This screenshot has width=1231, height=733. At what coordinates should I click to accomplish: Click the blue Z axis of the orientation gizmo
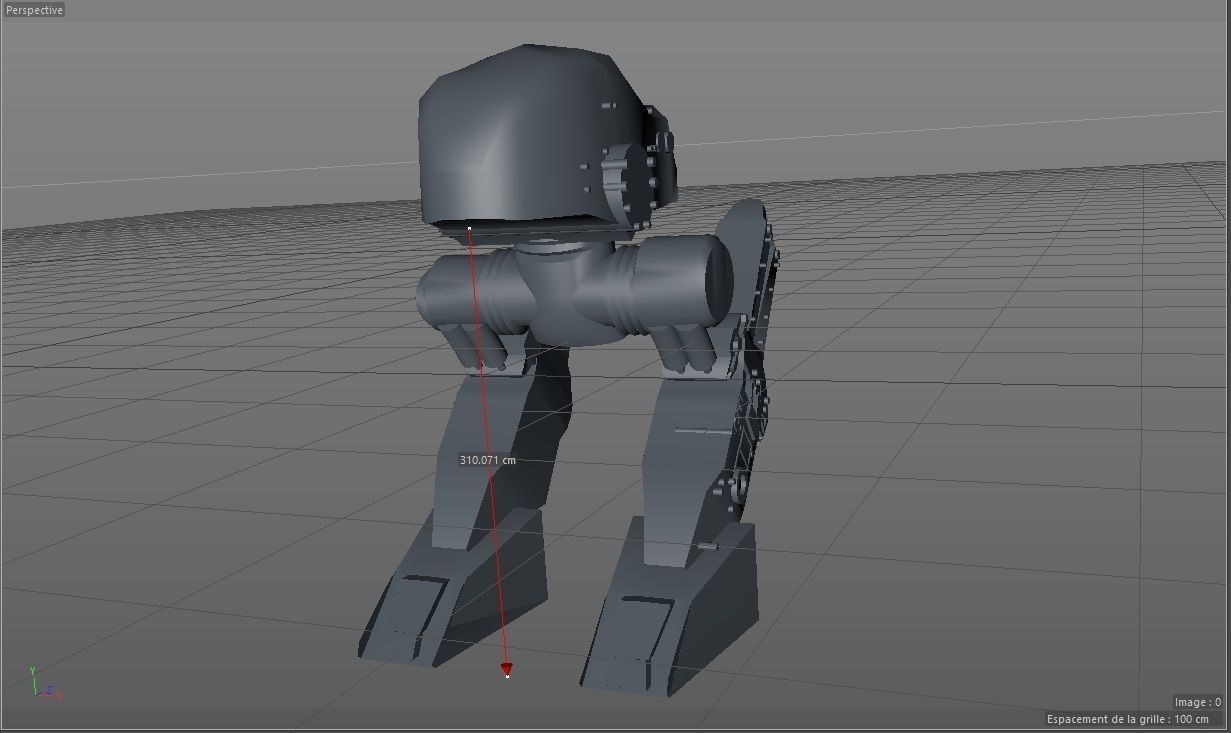pyautogui.click(x=48, y=687)
